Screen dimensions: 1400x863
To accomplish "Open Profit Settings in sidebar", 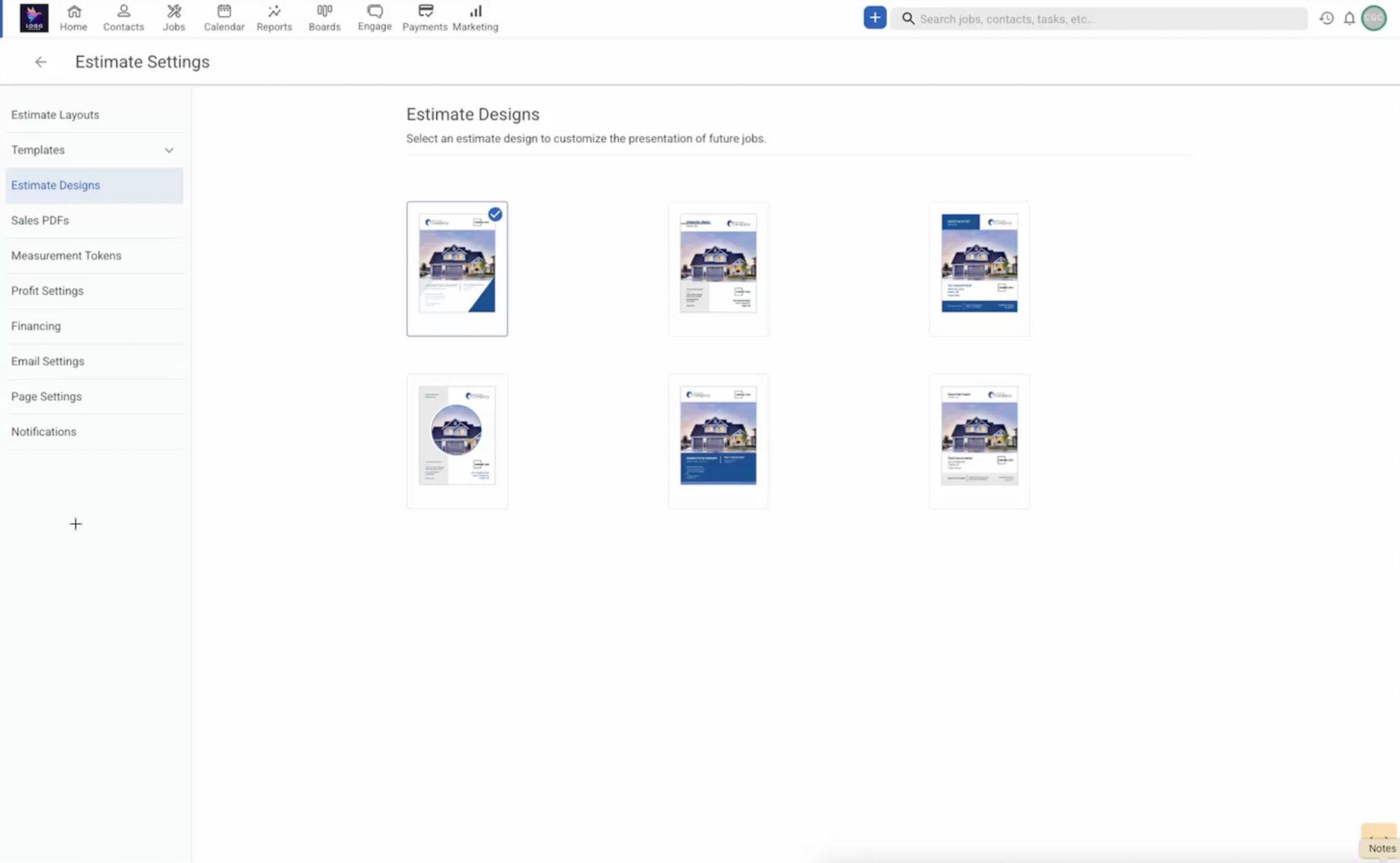I will pyautogui.click(x=47, y=291).
